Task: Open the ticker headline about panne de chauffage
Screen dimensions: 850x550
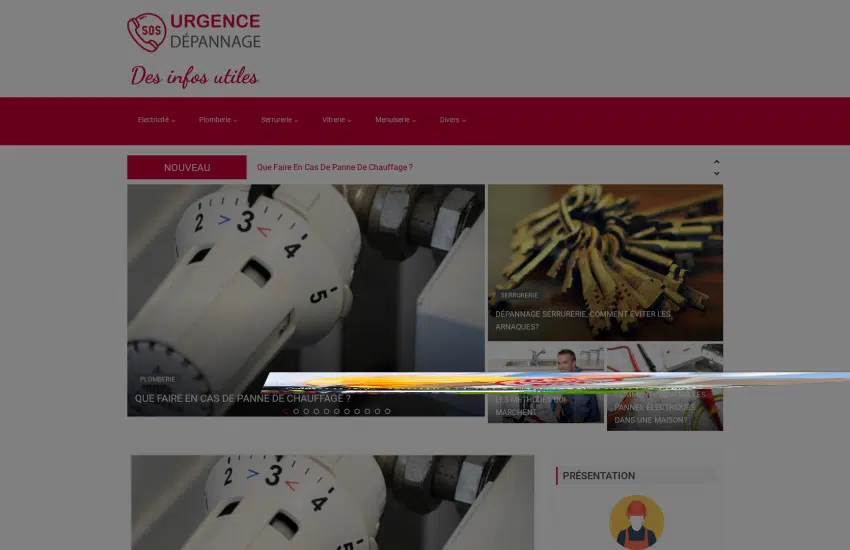Action: tap(334, 168)
